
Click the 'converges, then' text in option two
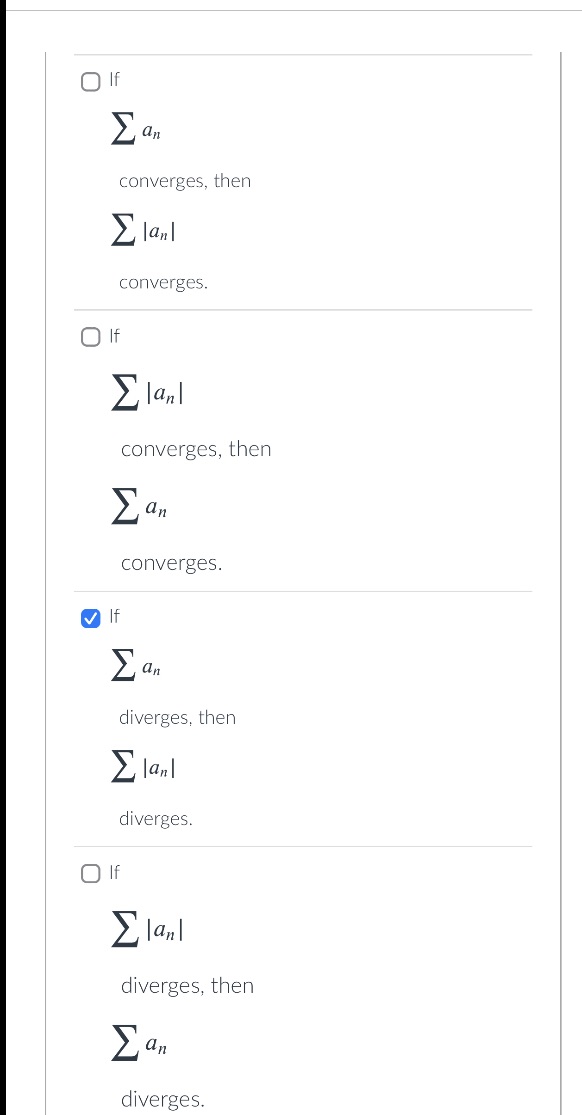click(x=195, y=449)
